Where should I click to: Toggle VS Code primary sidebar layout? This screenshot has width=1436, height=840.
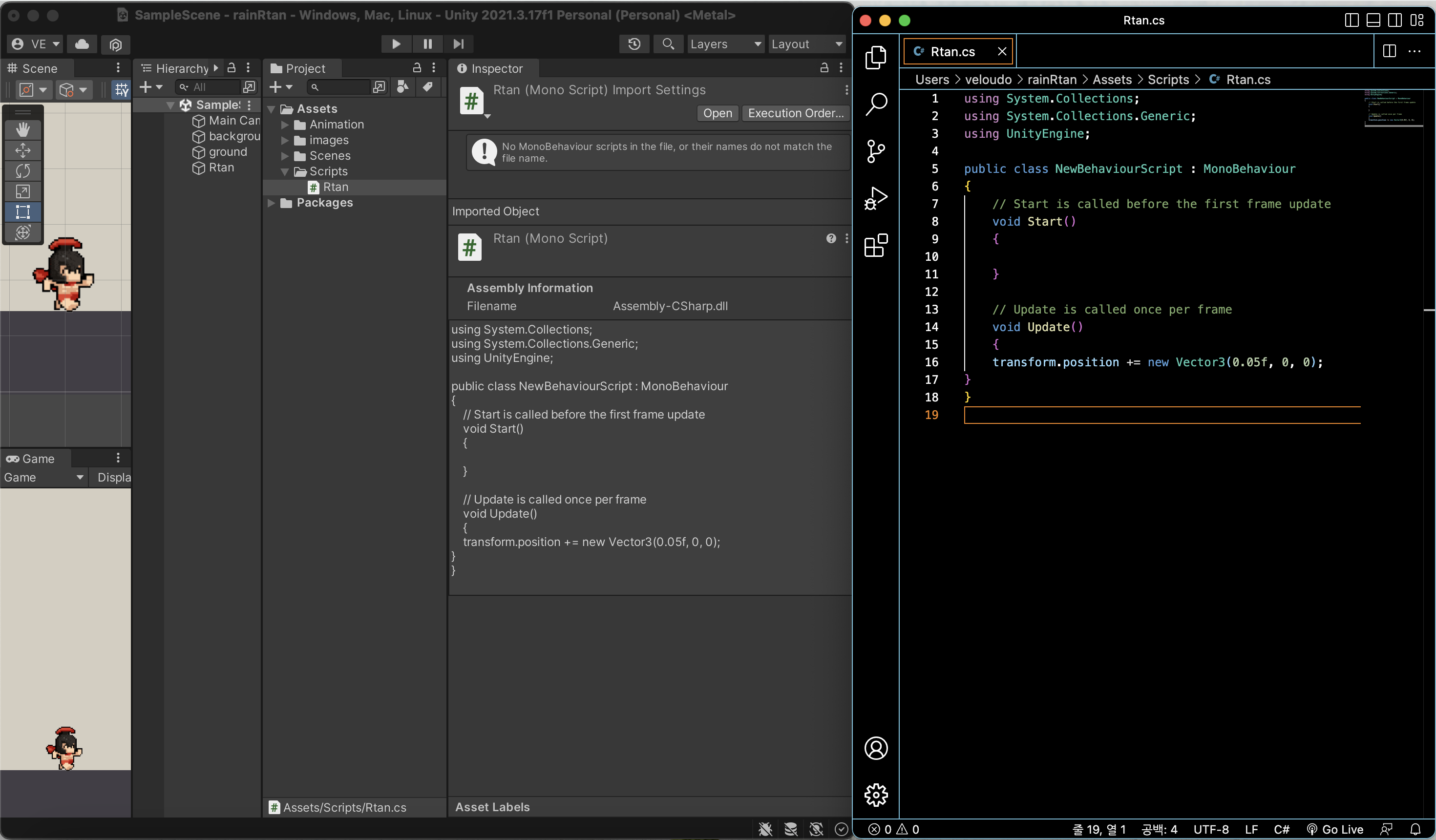(x=1352, y=20)
